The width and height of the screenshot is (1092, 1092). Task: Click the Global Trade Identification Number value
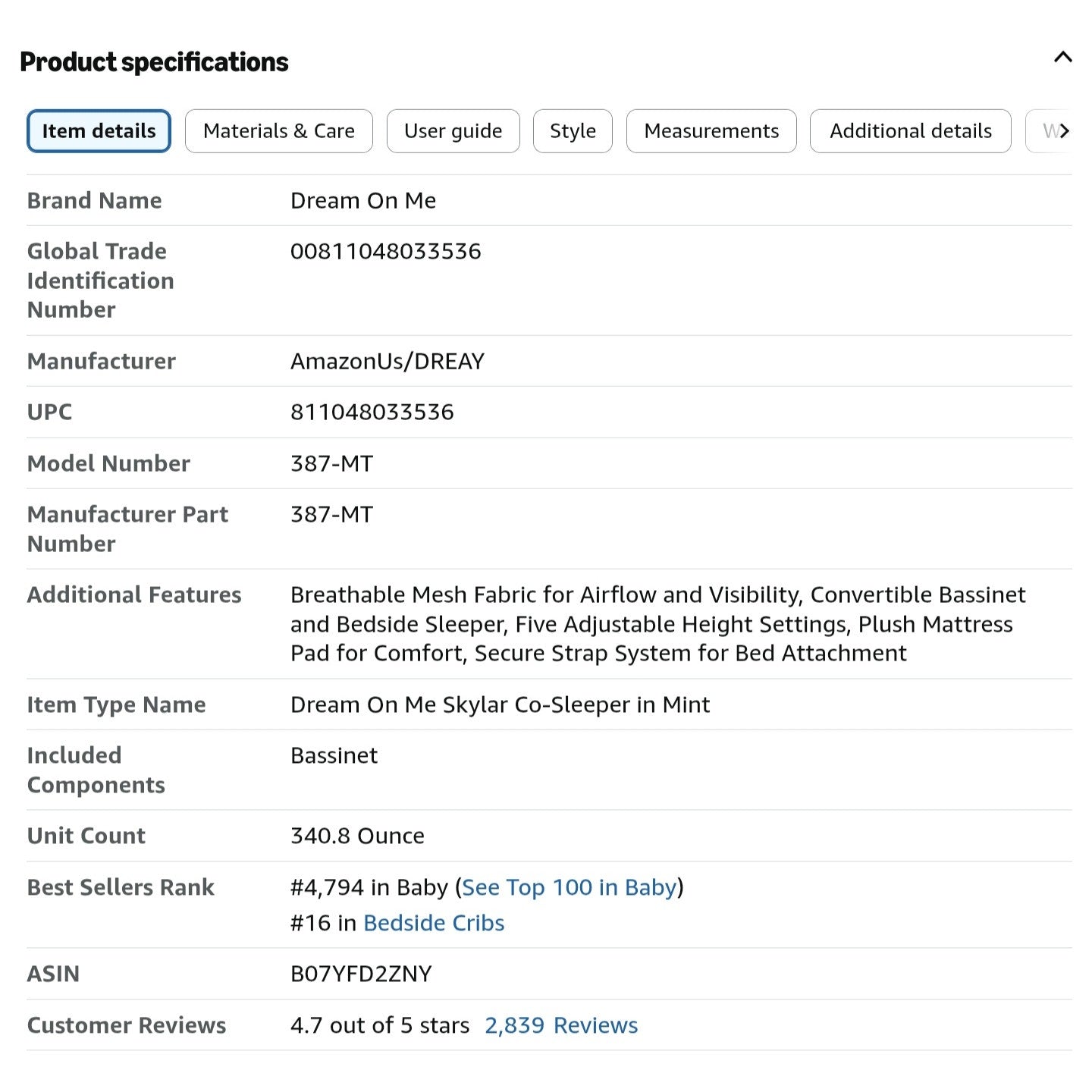pos(386,251)
